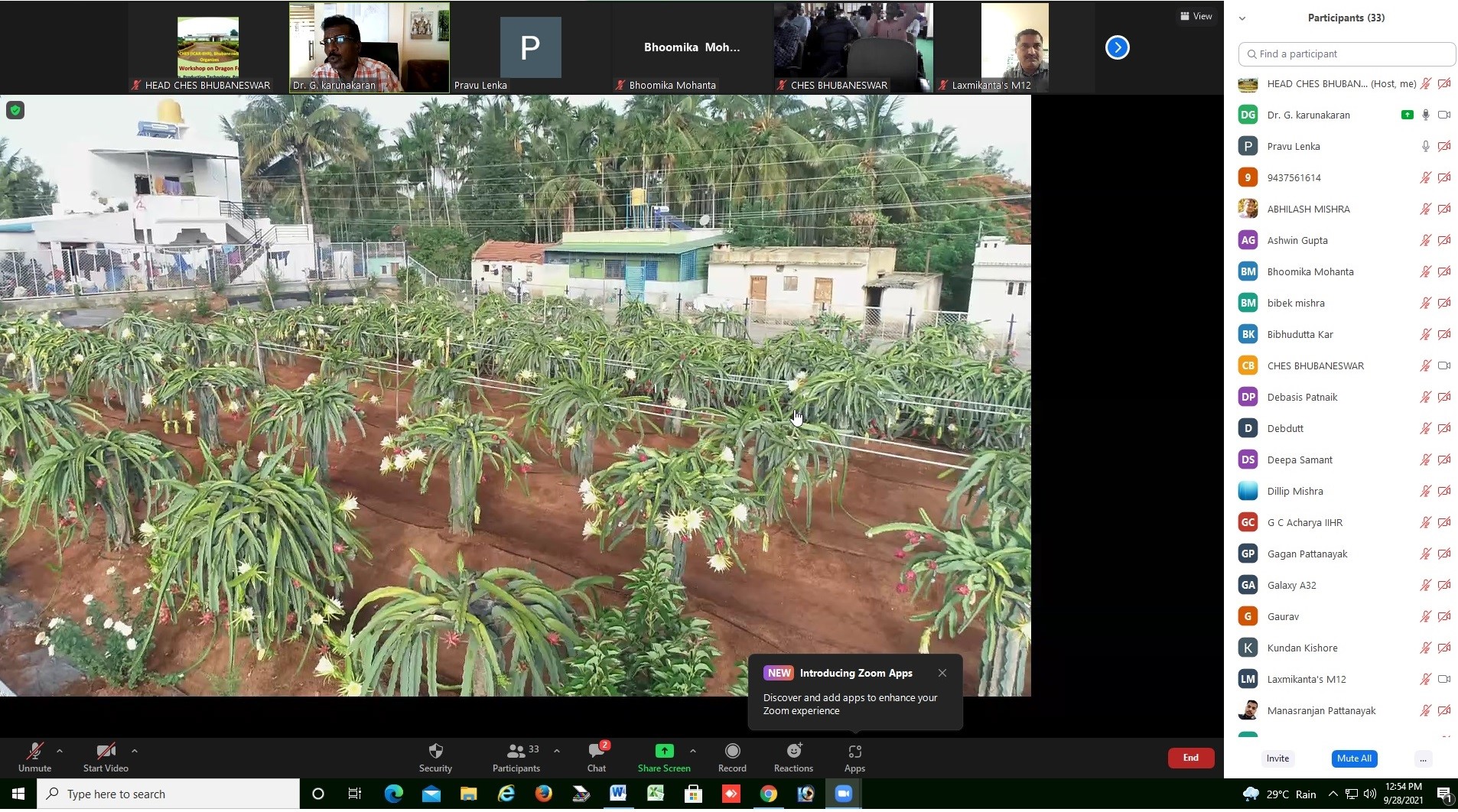Expand audio options next to Unmute
Image resolution: width=1458 pixels, height=812 pixels.
[x=60, y=750]
